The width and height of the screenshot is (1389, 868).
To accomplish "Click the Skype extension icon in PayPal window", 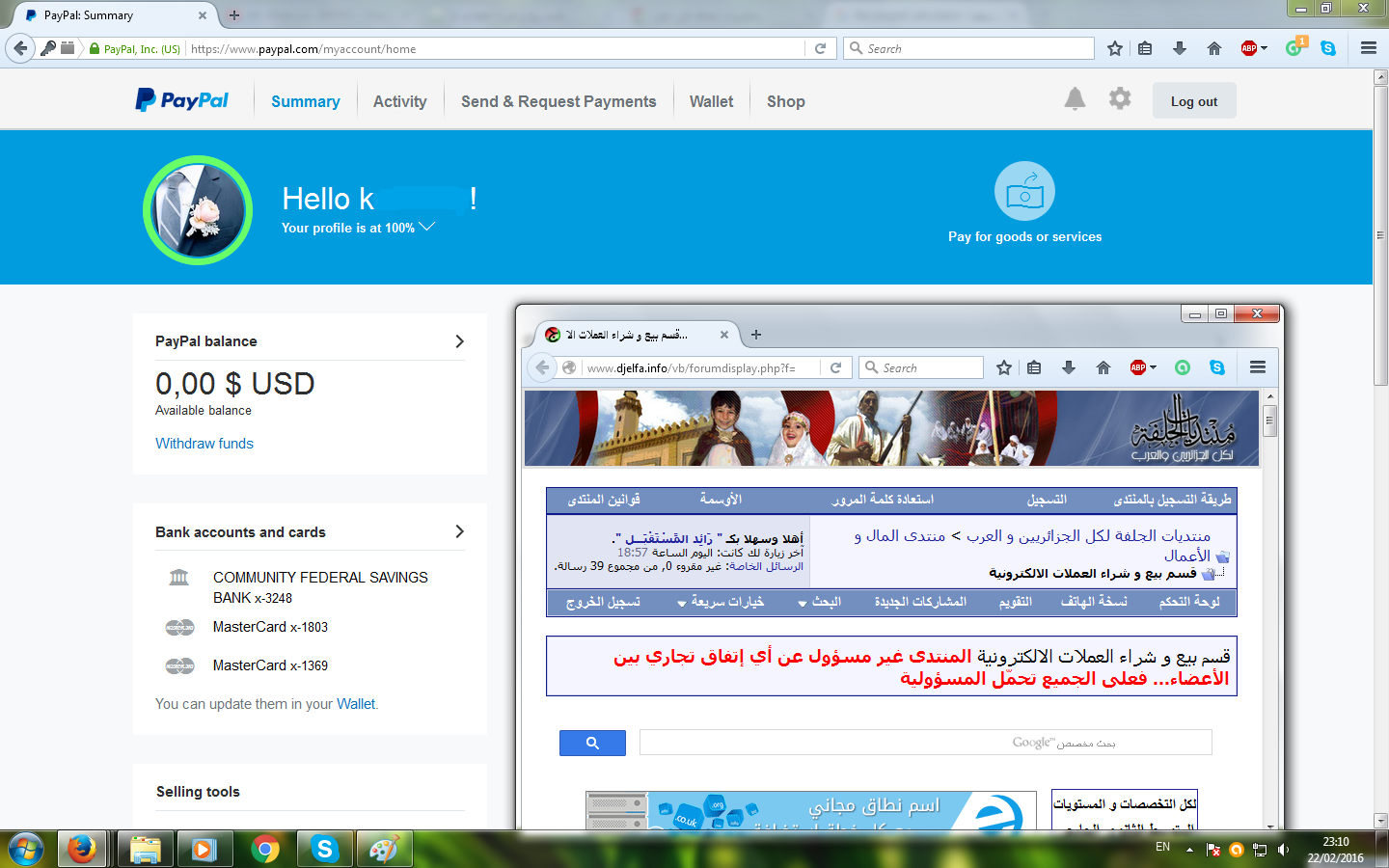I will pos(1328,48).
